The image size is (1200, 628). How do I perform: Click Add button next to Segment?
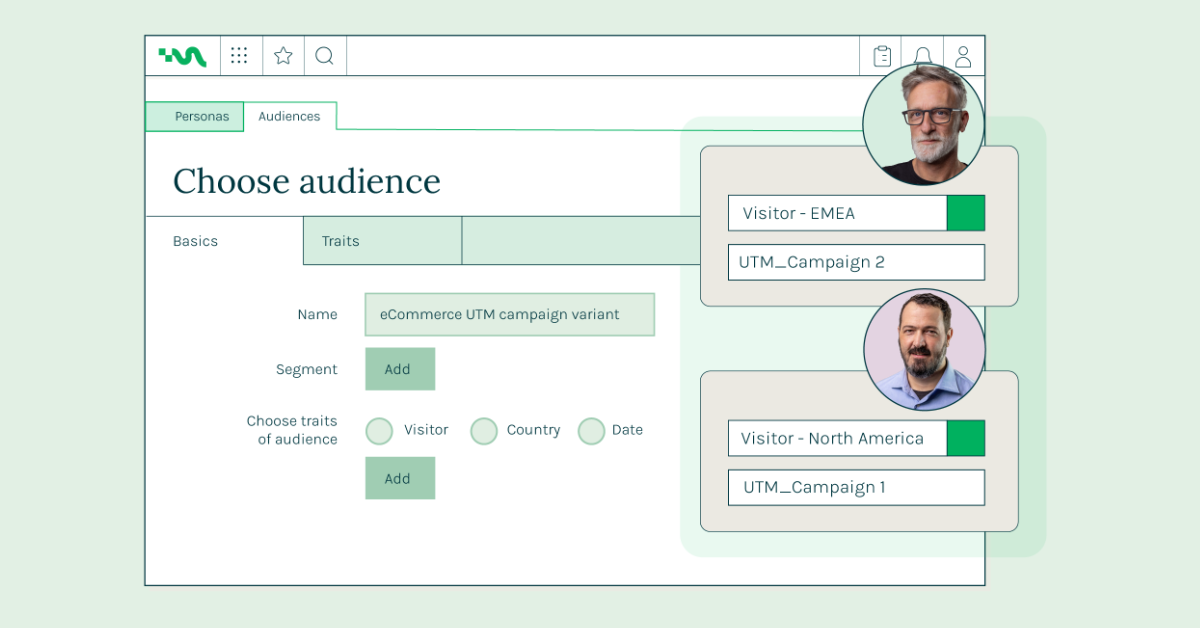[399, 369]
